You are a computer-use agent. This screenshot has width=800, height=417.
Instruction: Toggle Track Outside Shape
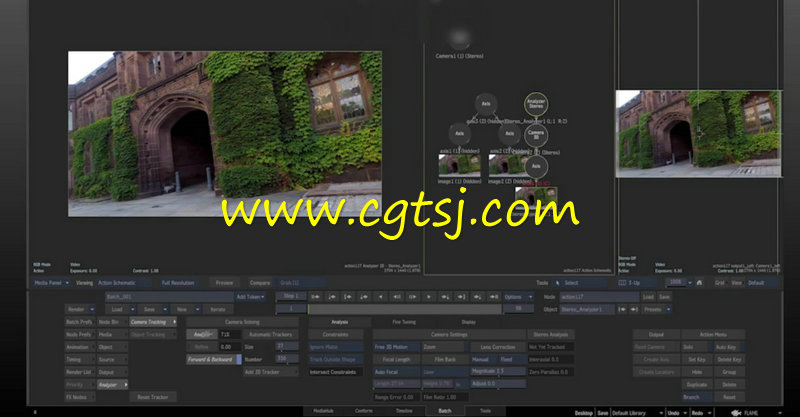tap(336, 359)
